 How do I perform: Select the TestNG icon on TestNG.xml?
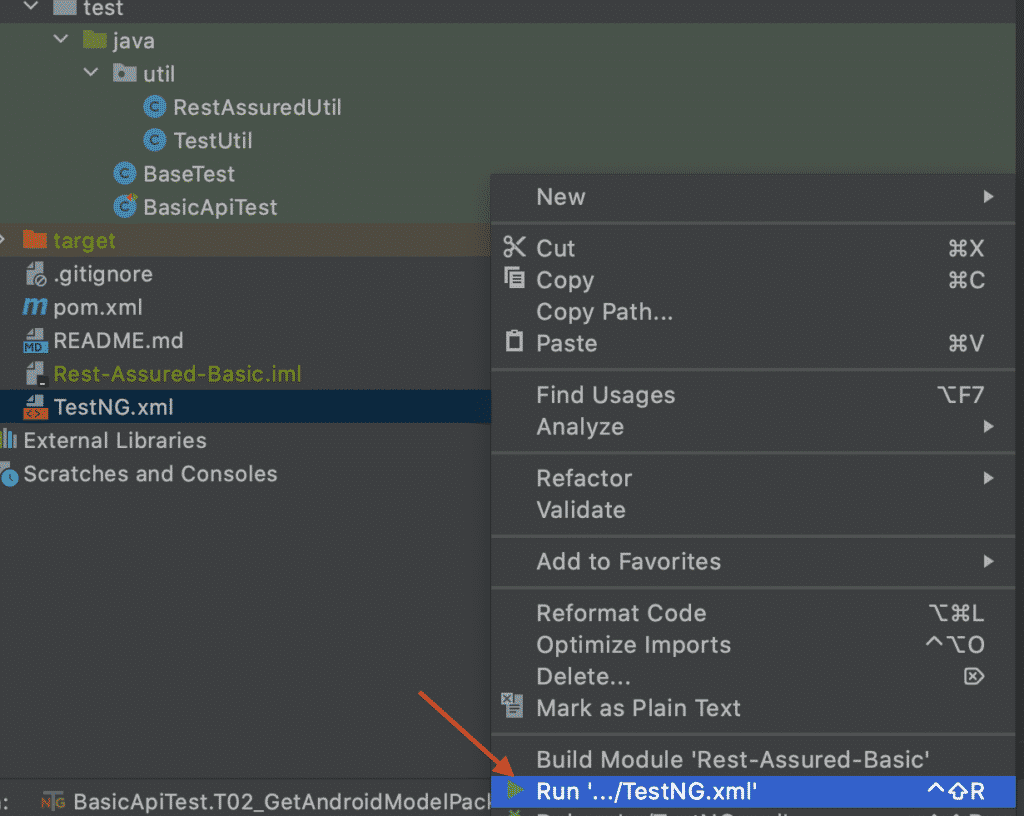[x=33, y=407]
